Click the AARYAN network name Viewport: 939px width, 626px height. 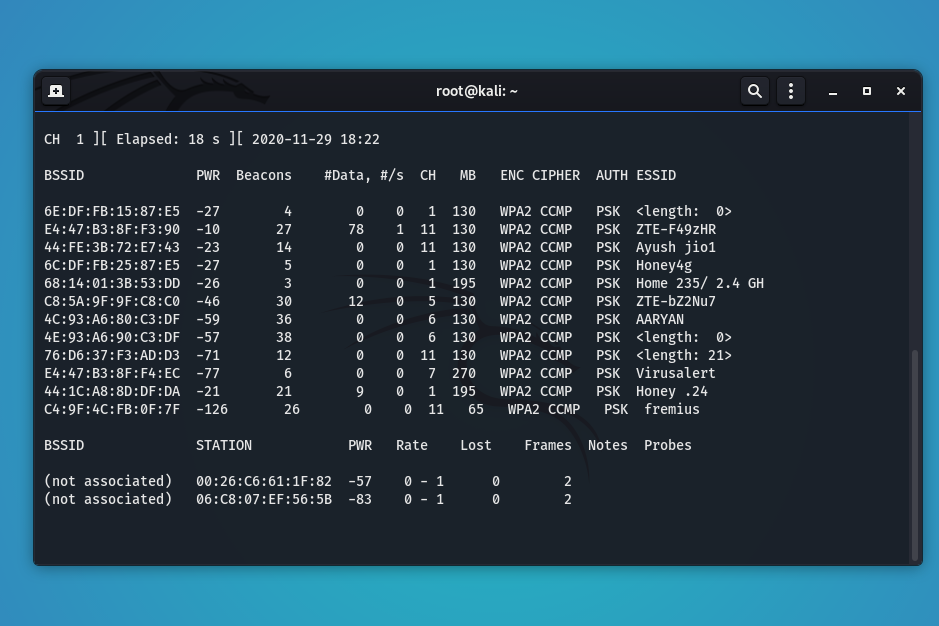(660, 319)
